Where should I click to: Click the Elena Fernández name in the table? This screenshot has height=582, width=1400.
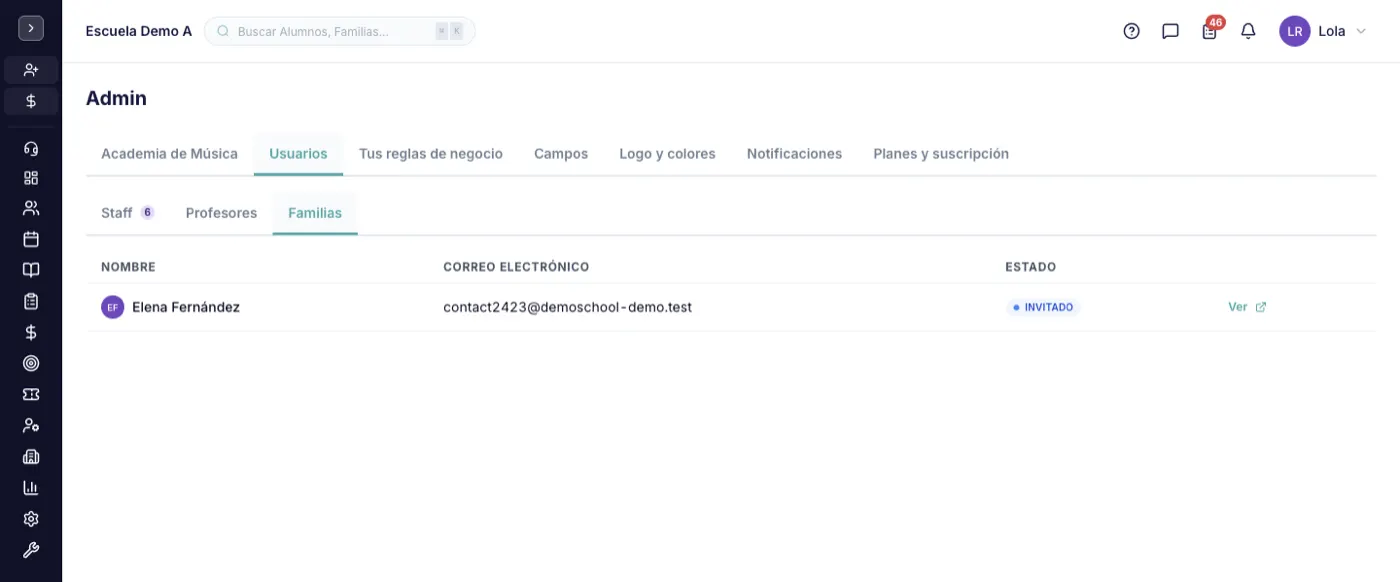click(186, 307)
